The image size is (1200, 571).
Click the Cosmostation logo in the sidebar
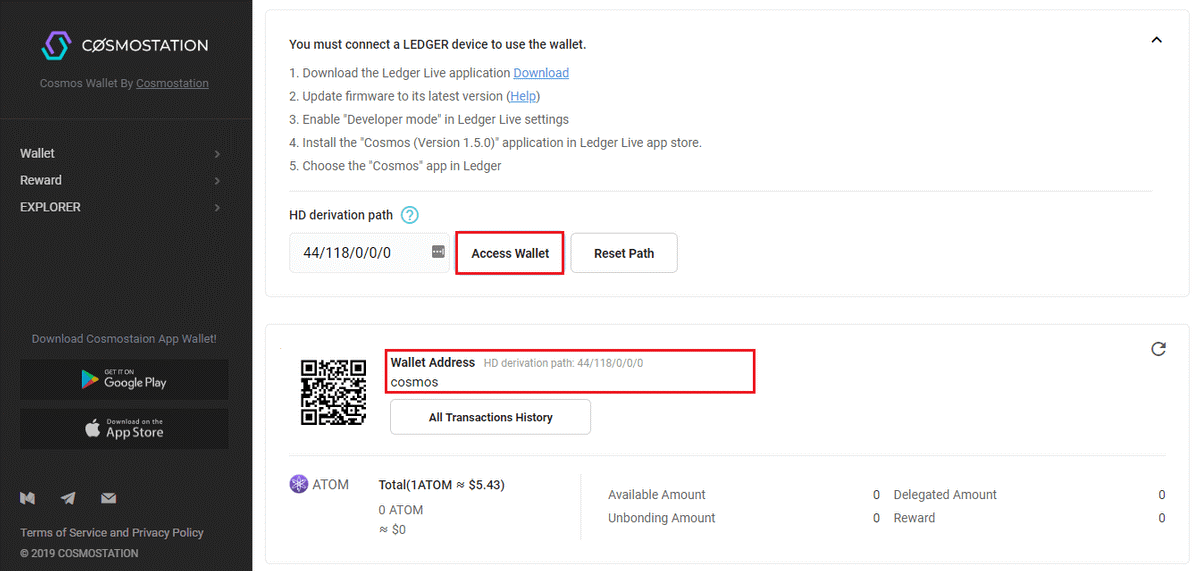click(124, 45)
